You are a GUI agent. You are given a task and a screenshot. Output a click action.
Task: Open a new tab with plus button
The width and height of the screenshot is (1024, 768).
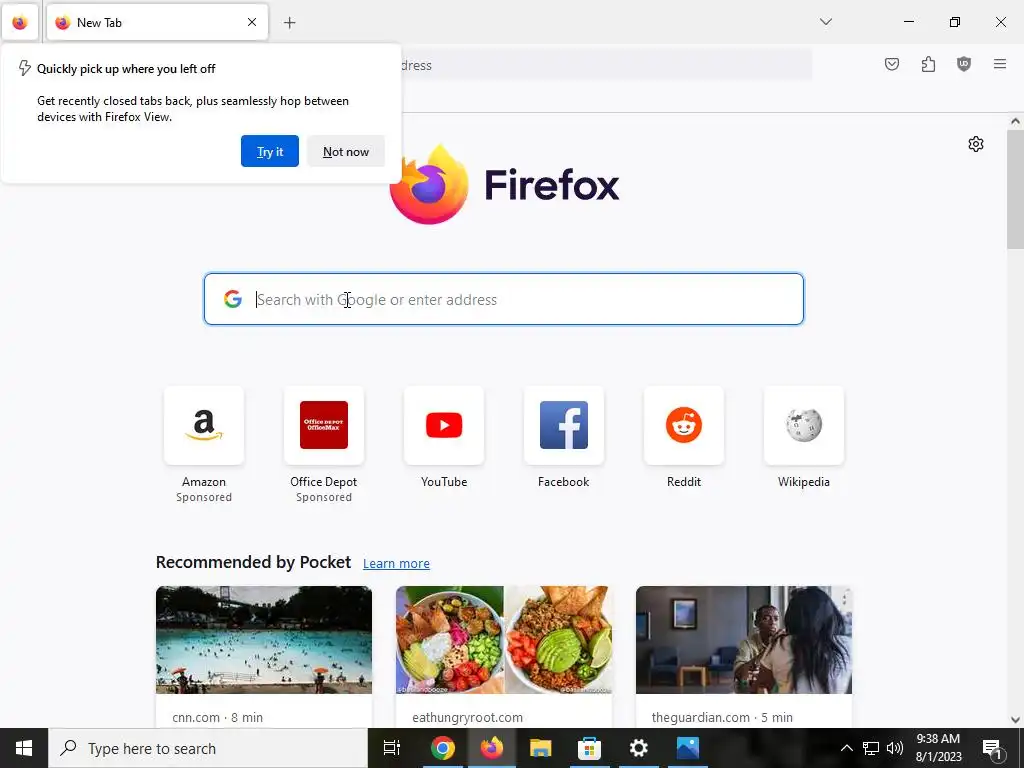289,23
